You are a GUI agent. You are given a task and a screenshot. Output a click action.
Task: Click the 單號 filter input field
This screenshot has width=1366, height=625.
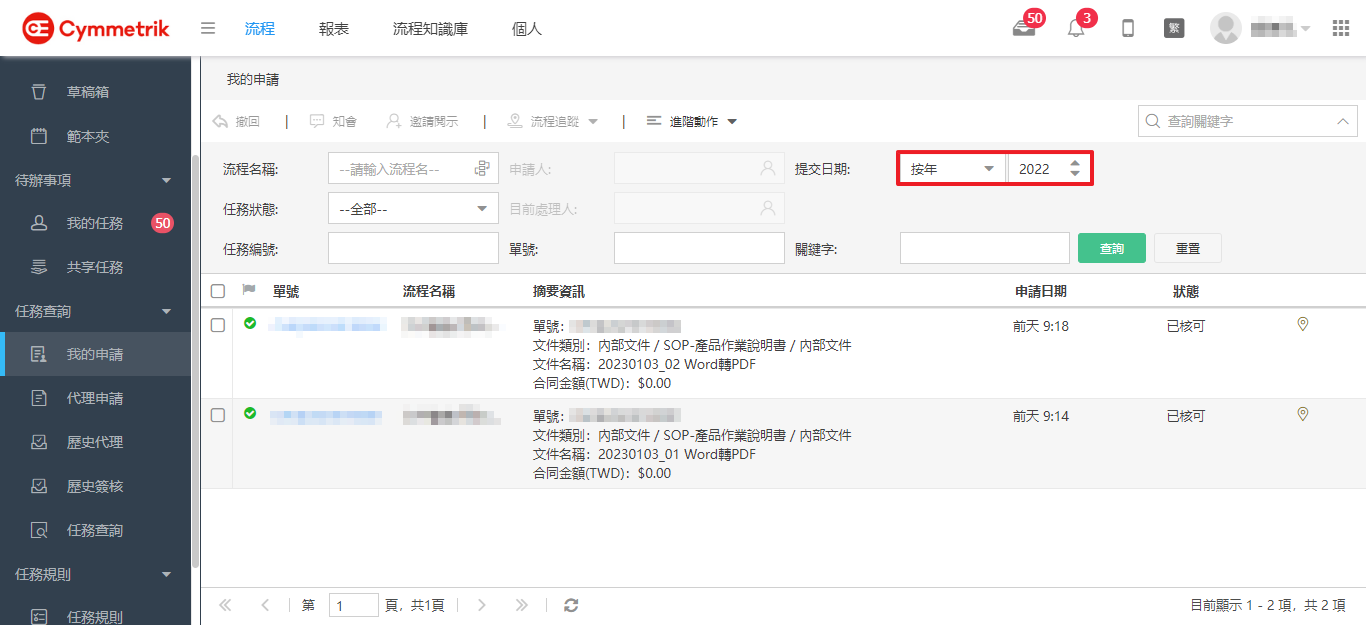(699, 248)
